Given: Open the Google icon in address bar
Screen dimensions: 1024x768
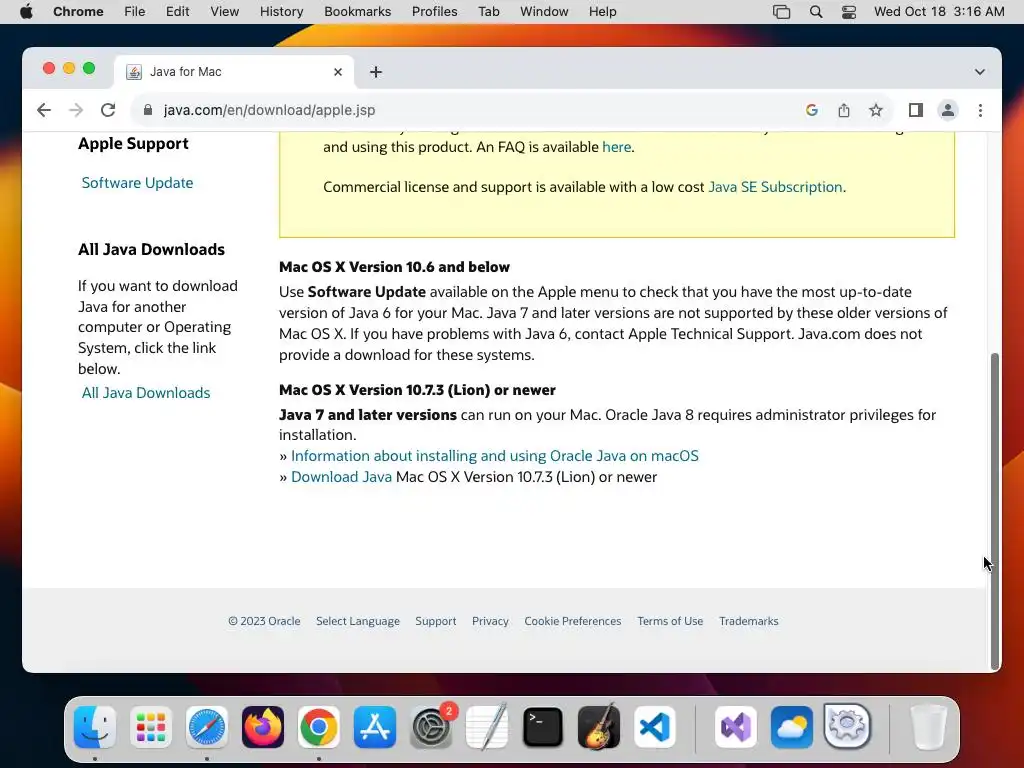Looking at the screenshot, I should tap(812, 110).
